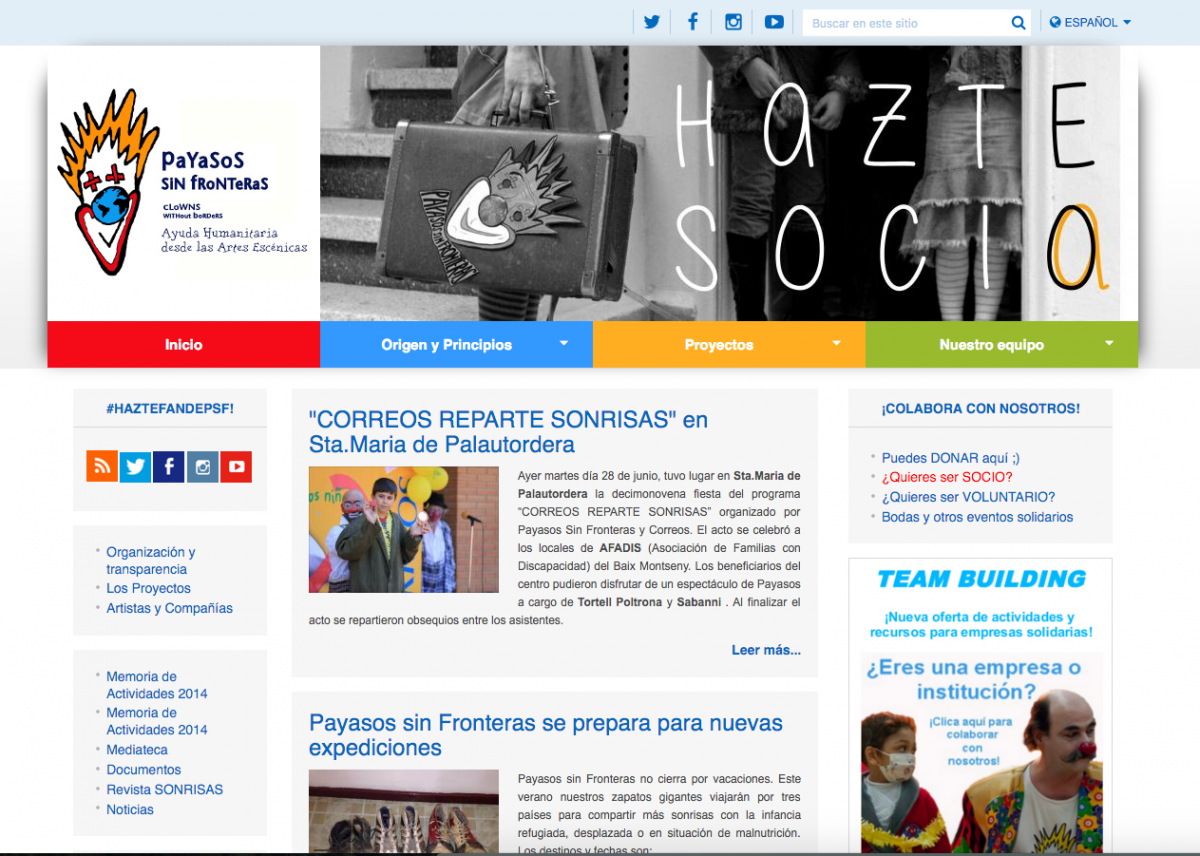
Task: Expand the Nuestro equipo menu arrow
Action: 1109,343
